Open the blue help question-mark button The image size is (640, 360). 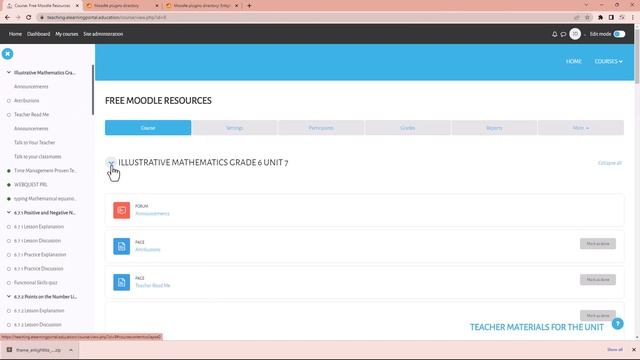[x=618, y=324]
